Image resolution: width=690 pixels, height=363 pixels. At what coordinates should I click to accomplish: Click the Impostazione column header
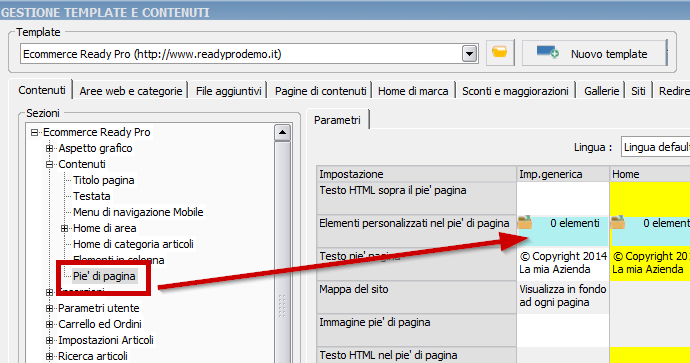[x=416, y=174]
